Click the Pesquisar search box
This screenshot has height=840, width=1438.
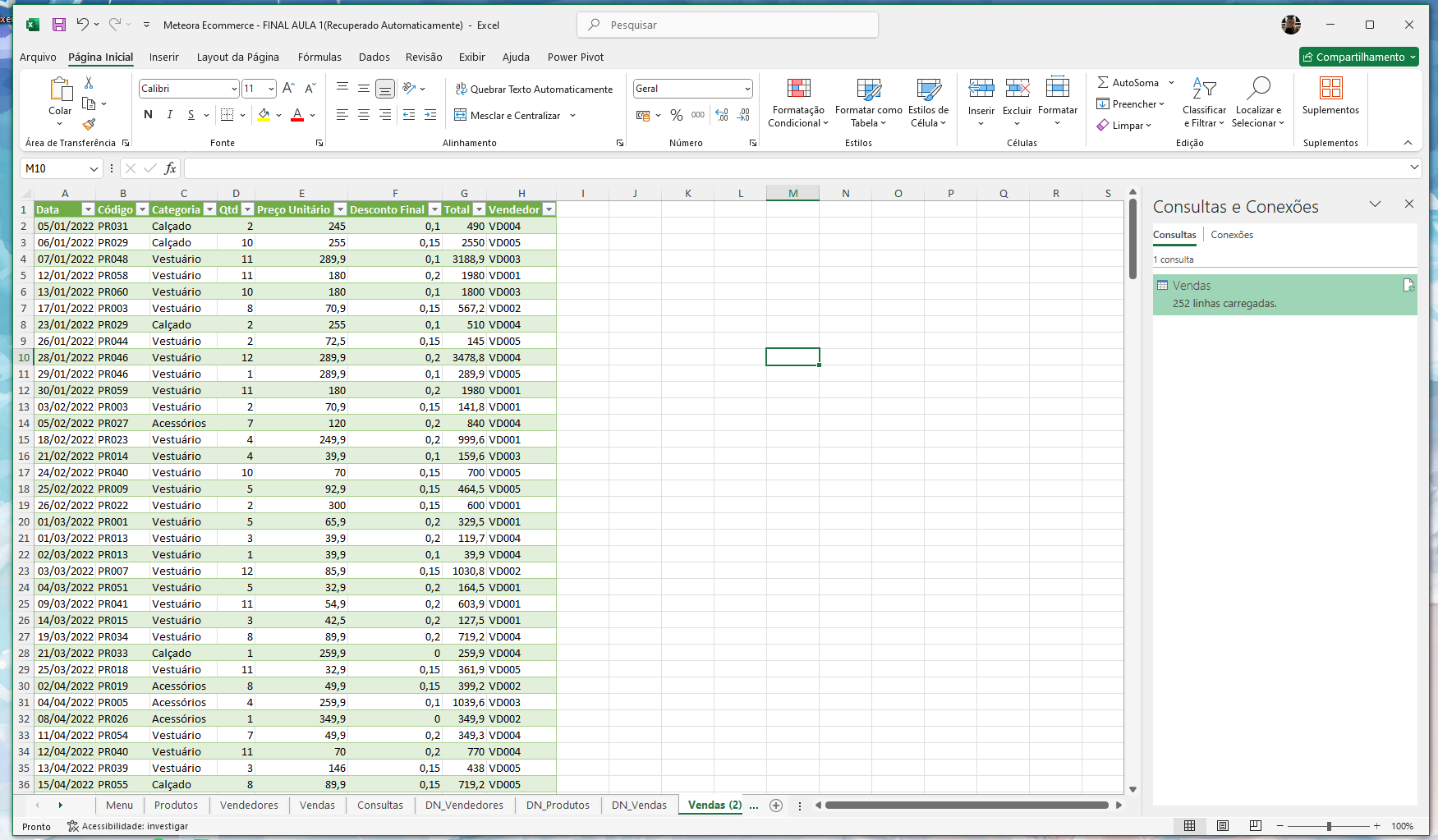point(728,25)
